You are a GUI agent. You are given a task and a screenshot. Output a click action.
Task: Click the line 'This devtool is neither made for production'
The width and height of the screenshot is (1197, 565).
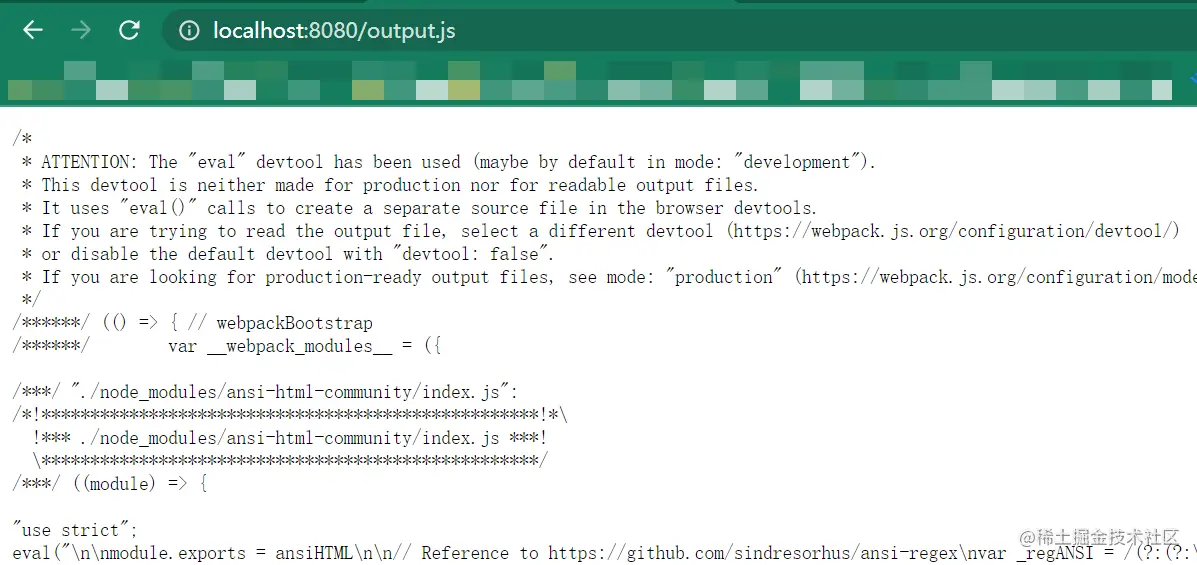(x=390, y=185)
